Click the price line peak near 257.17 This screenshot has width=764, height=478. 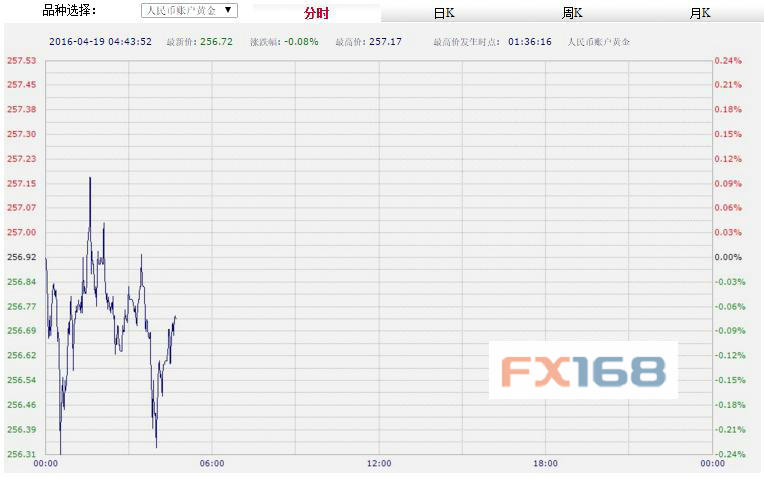click(90, 179)
